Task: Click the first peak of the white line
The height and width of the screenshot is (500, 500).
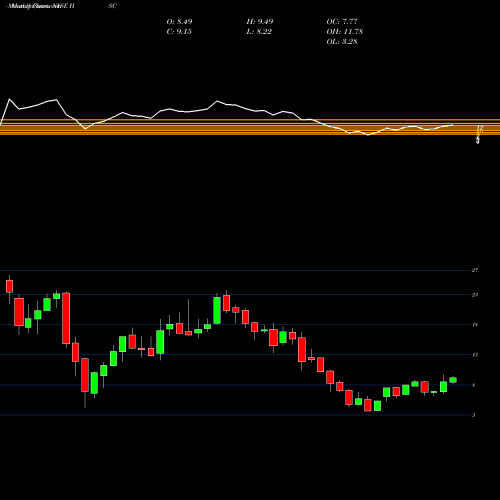Action: [x=9, y=99]
